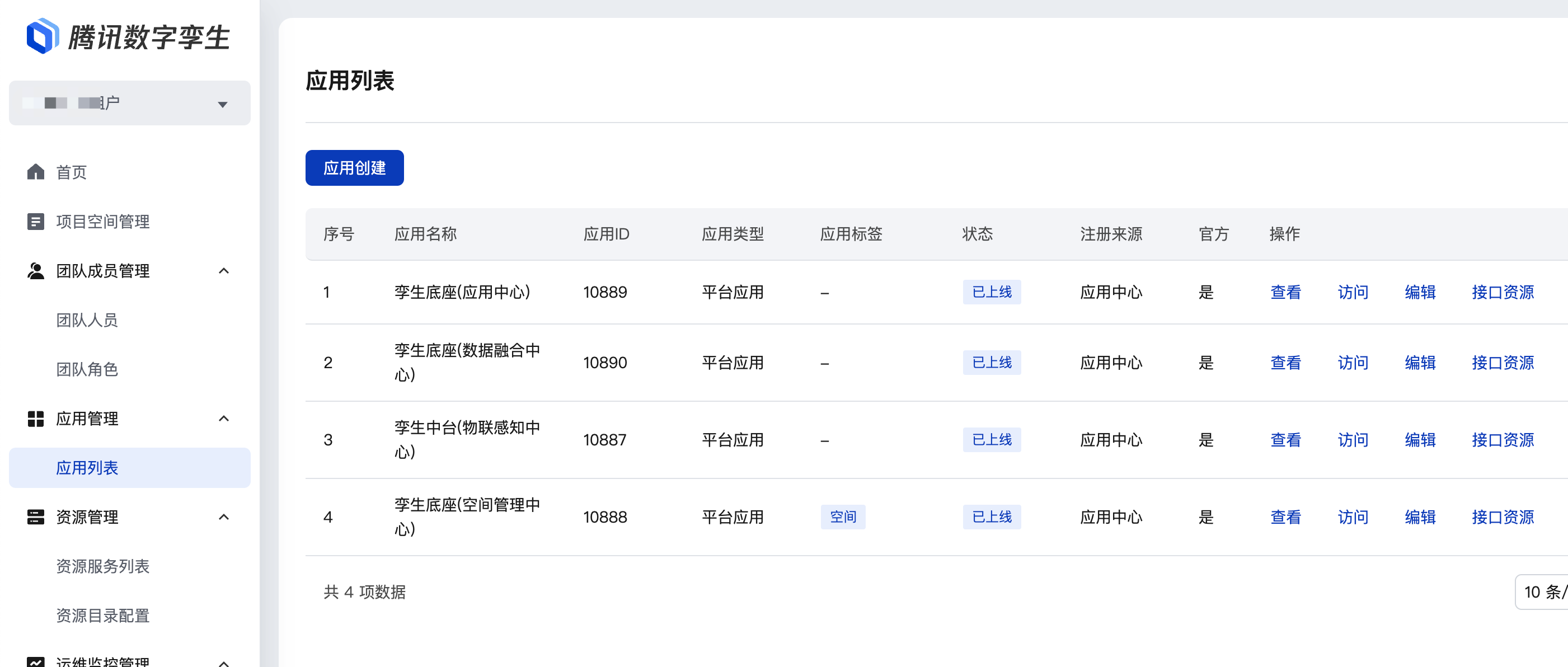Select the 应用列表 sidebar item
Screen dimensions: 1568x667
pyautogui.click(x=87, y=468)
